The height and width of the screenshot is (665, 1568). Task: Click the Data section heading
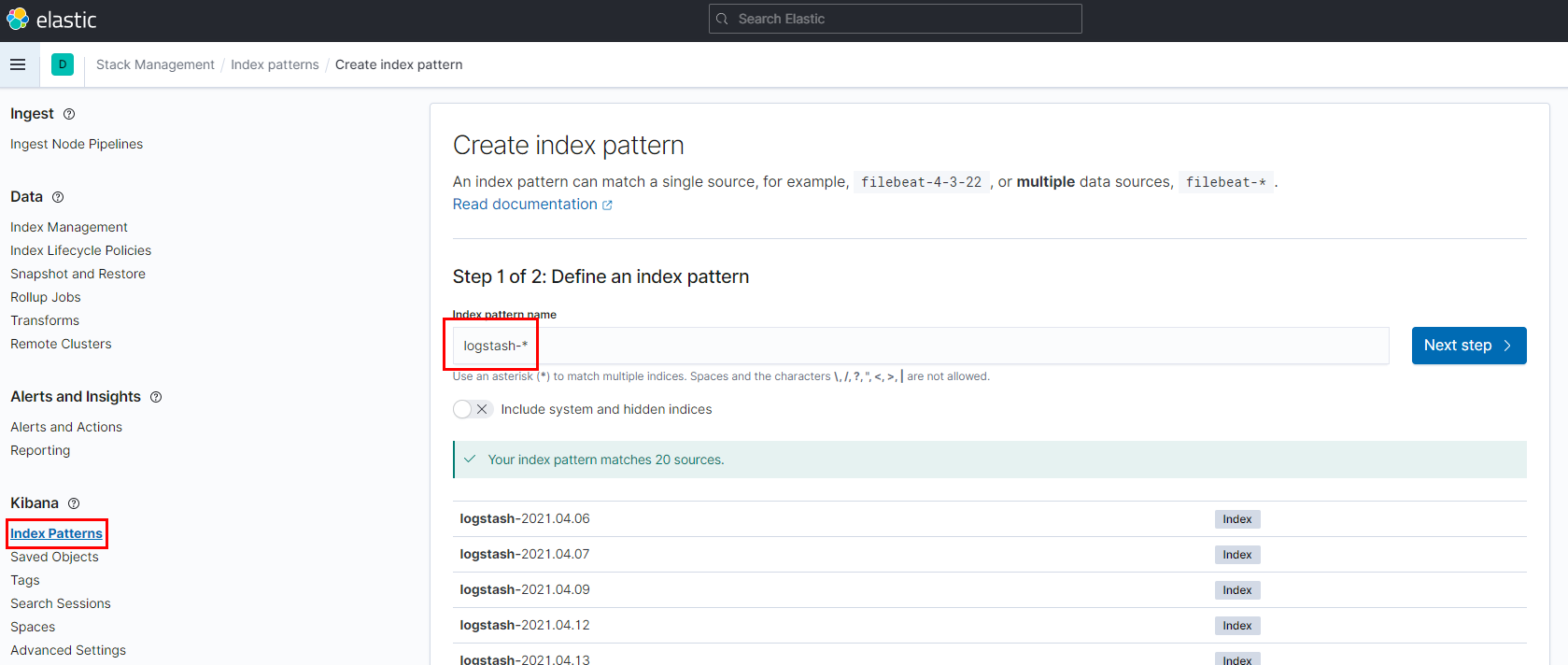pos(26,197)
